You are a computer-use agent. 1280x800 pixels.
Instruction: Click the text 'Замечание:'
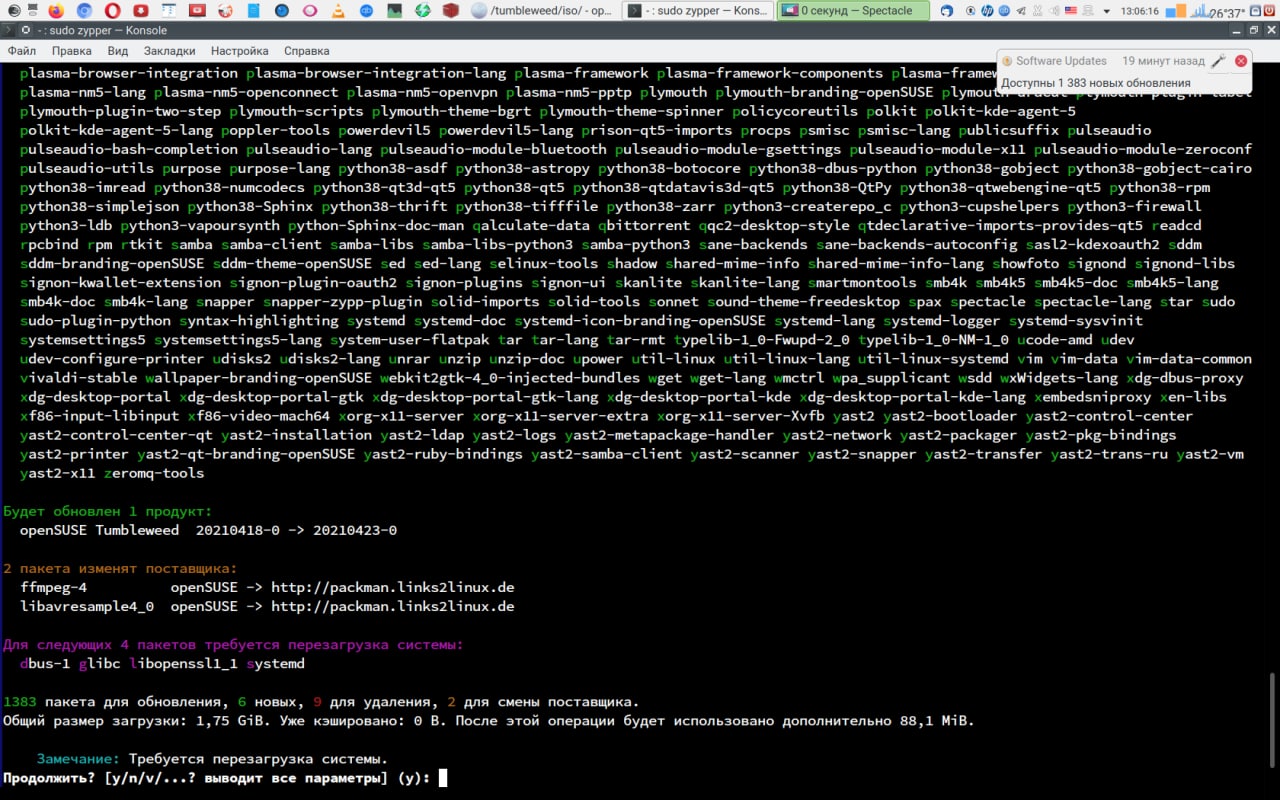coord(78,758)
